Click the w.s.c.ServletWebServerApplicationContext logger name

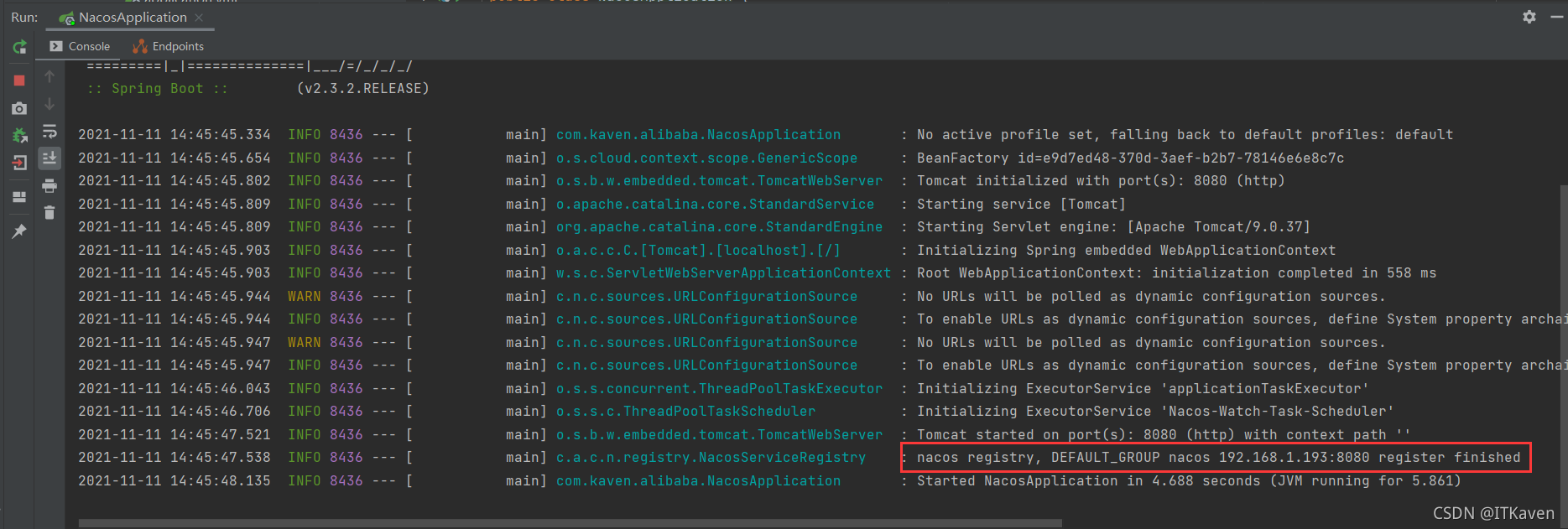(723, 273)
